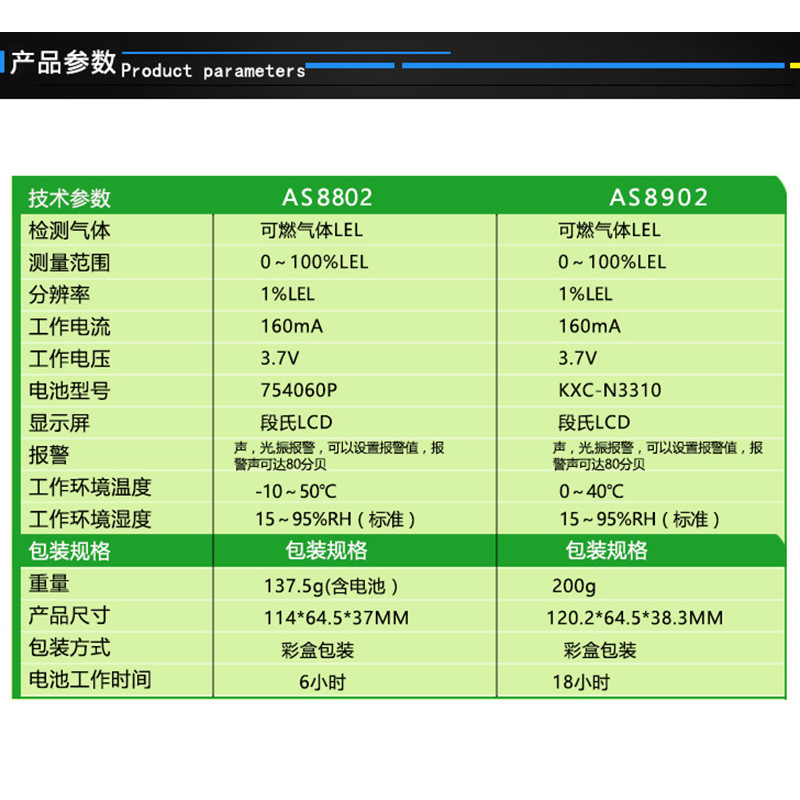800x800 pixels.
Task: Click the 电池工作时间 row label
Action: (90, 680)
